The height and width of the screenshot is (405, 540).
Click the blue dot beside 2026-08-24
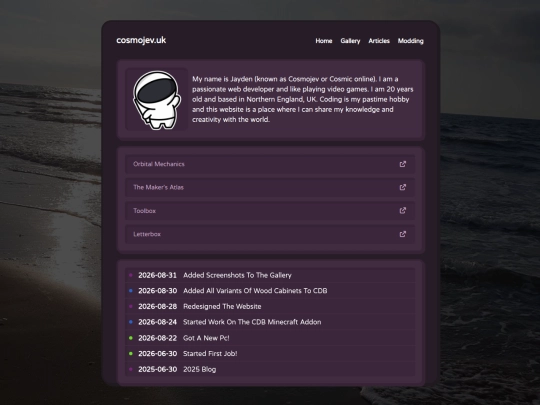[x=131, y=322]
